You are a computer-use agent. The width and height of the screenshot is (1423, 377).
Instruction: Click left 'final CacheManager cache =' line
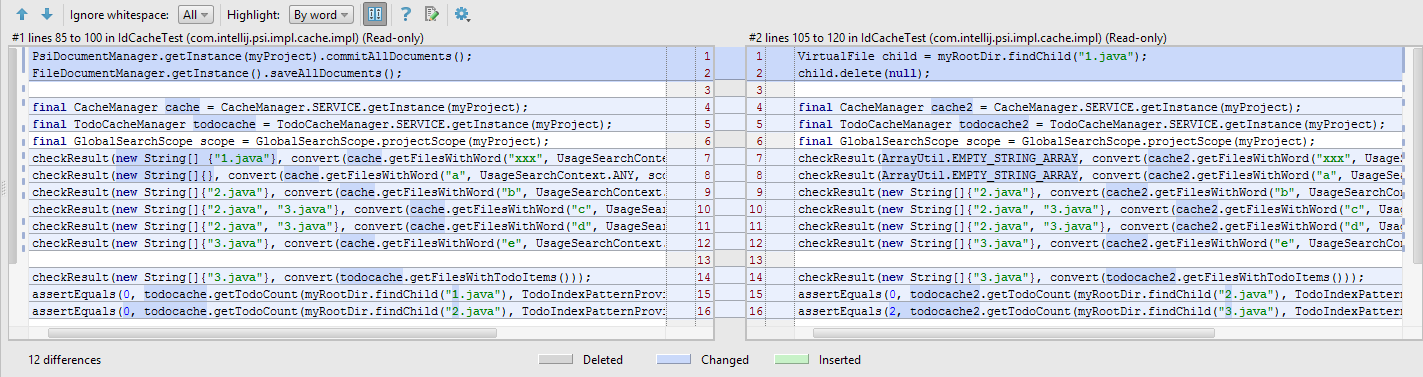280,107
